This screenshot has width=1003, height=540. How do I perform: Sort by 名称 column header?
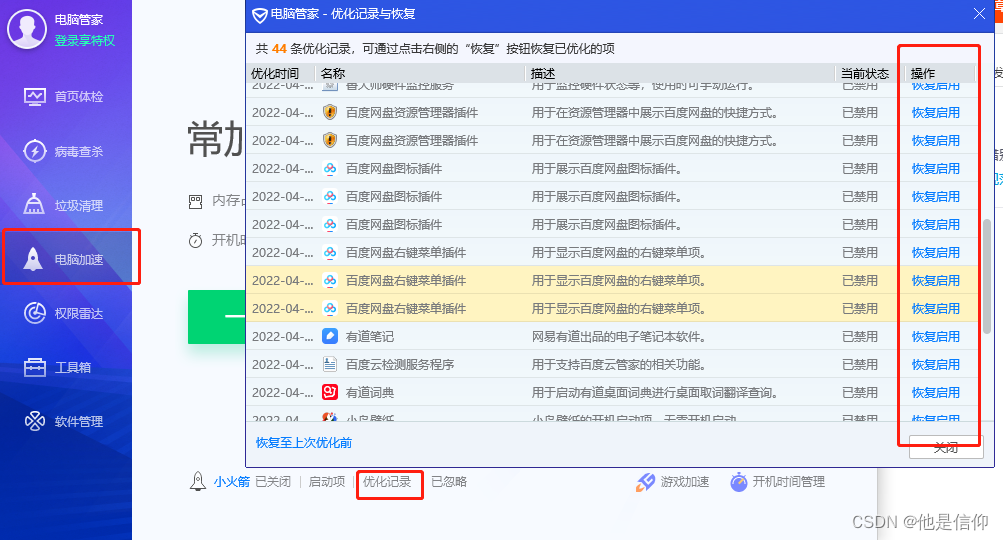(420, 74)
